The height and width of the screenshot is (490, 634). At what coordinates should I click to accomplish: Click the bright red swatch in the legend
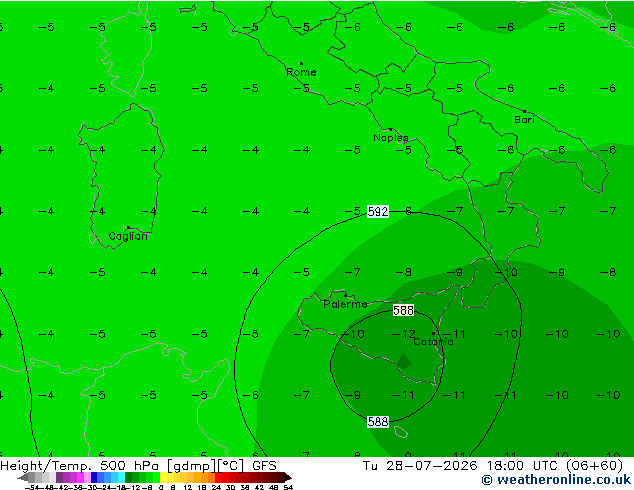click(x=218, y=477)
